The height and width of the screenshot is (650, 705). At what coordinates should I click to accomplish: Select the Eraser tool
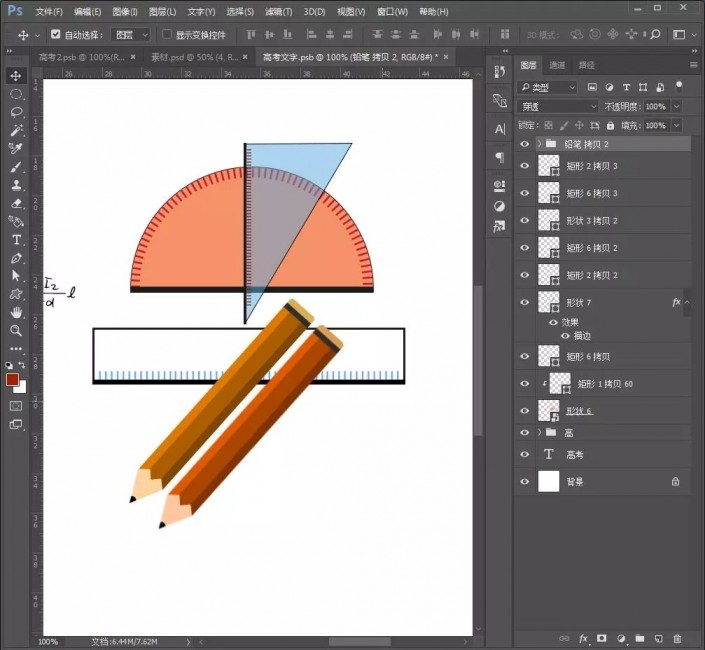click(x=16, y=203)
